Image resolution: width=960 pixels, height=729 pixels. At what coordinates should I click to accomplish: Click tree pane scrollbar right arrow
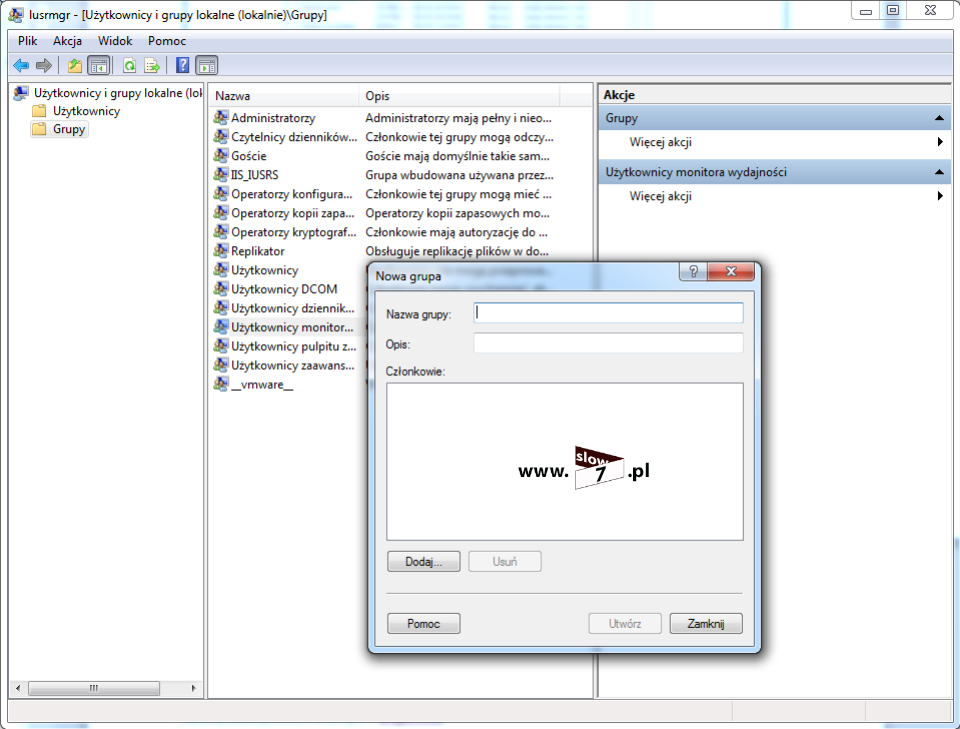193,688
